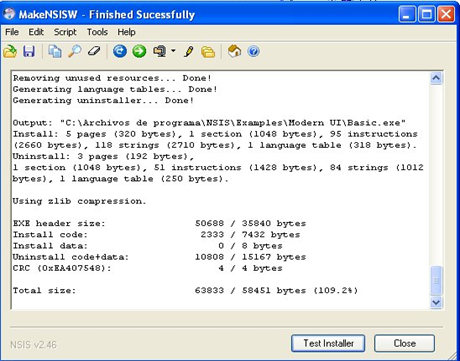
Task: Click 'Generating language tables... Done!' line
Action: (x=115, y=89)
